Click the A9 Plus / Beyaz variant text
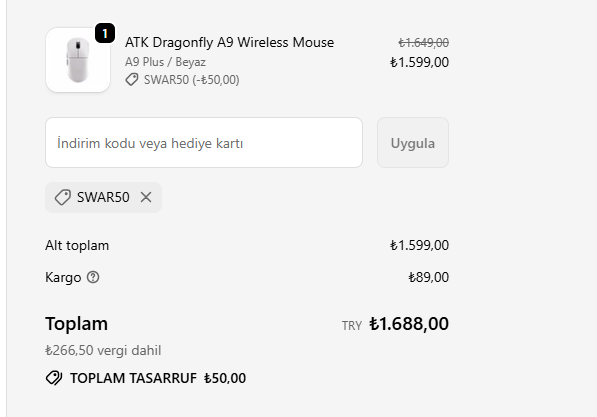 pyautogui.click(x=165, y=62)
